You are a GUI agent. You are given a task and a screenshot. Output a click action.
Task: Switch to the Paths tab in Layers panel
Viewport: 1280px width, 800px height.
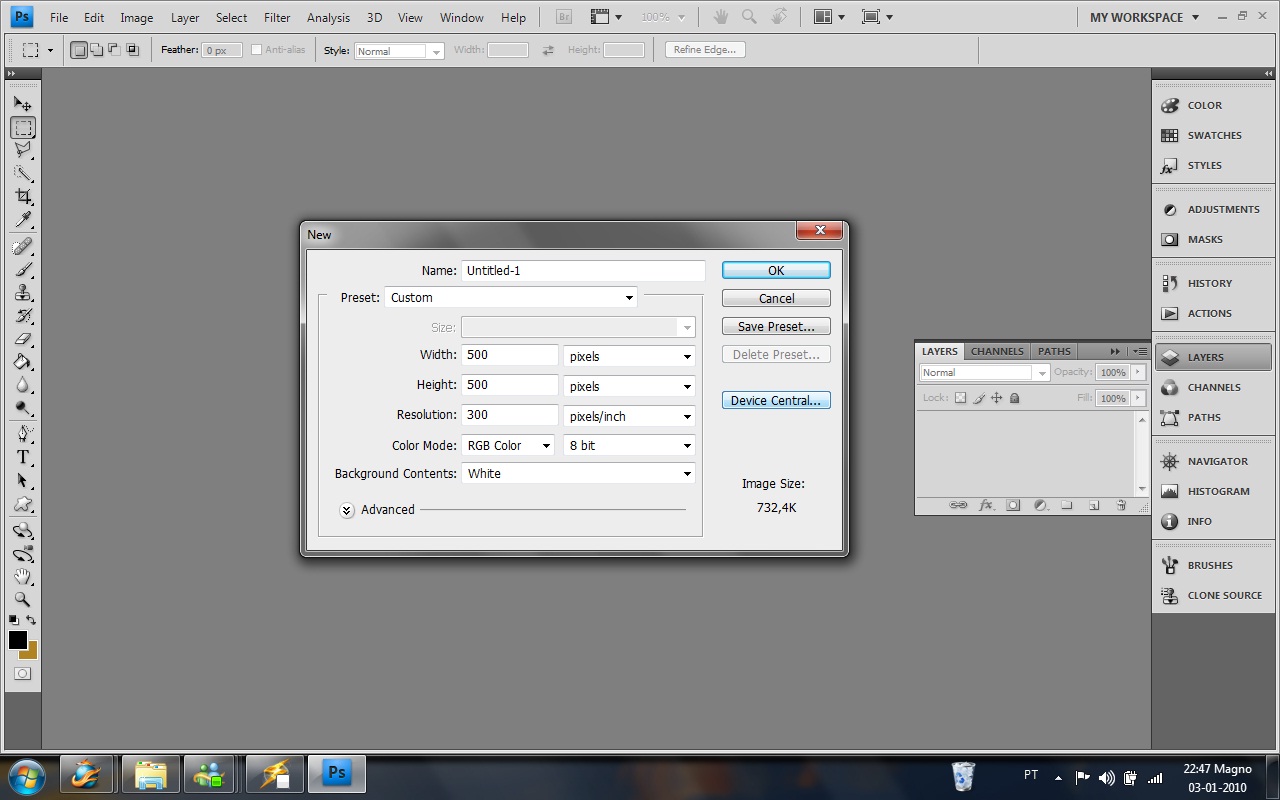pos(1054,351)
